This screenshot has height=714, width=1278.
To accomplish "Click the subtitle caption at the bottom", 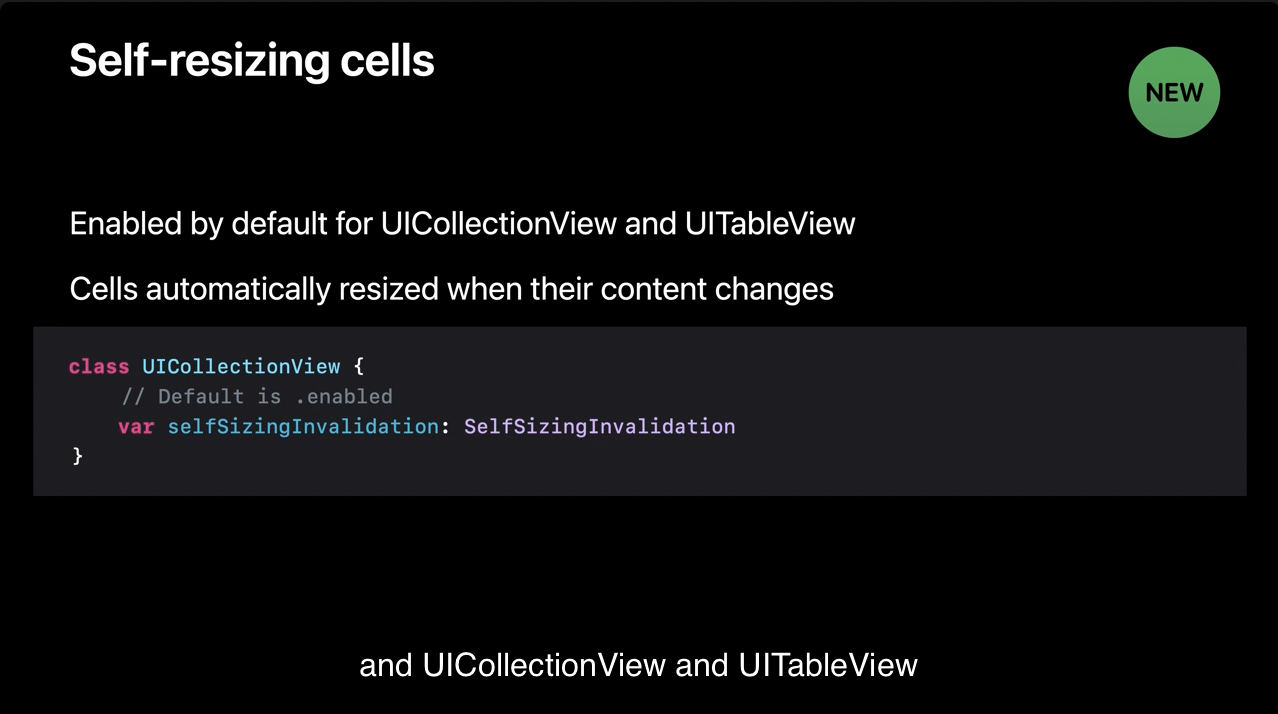I will [x=638, y=665].
